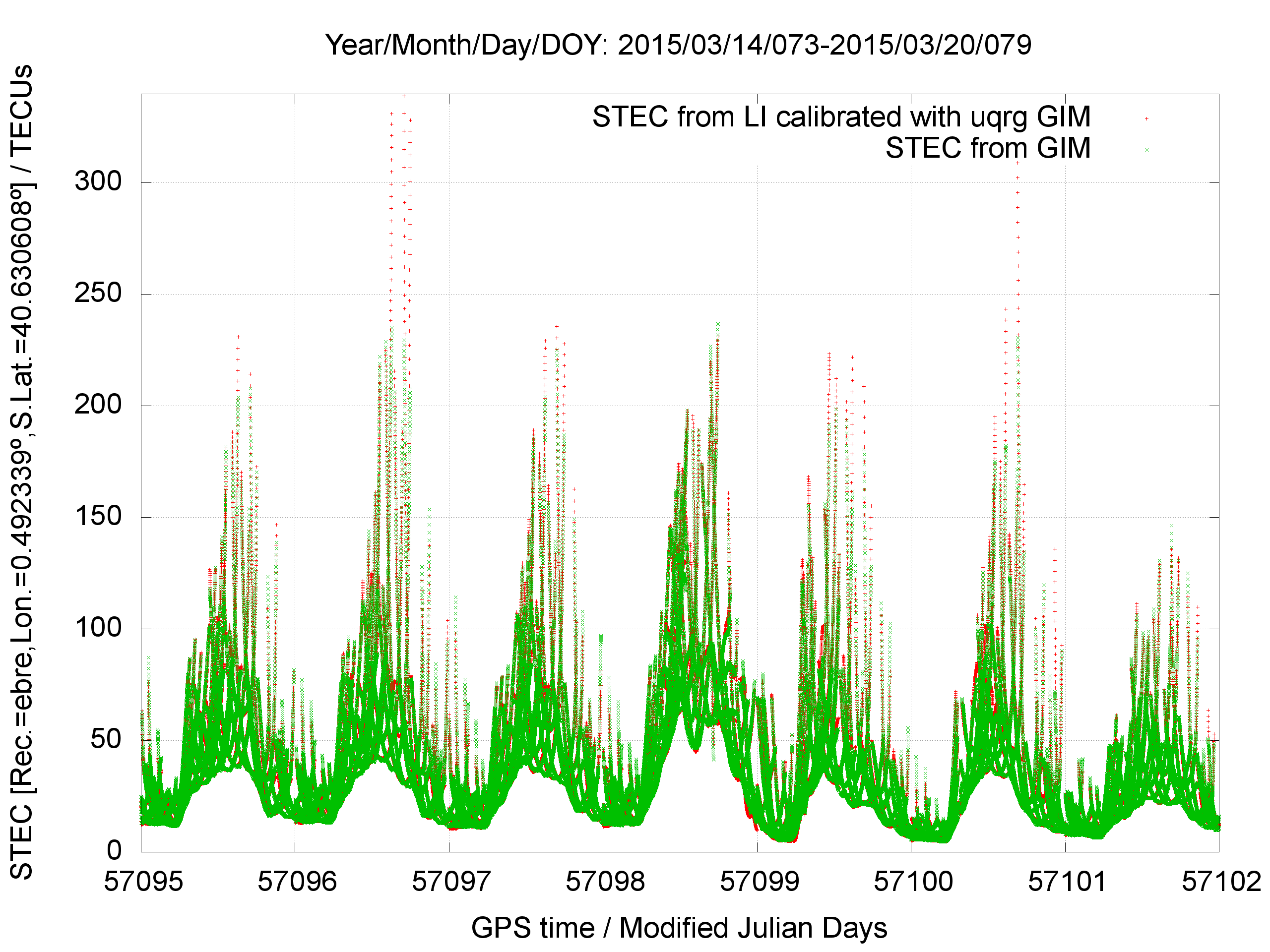Click the plot title with Year/Month/Day/DOY
1270x952 pixels.
pos(678,45)
